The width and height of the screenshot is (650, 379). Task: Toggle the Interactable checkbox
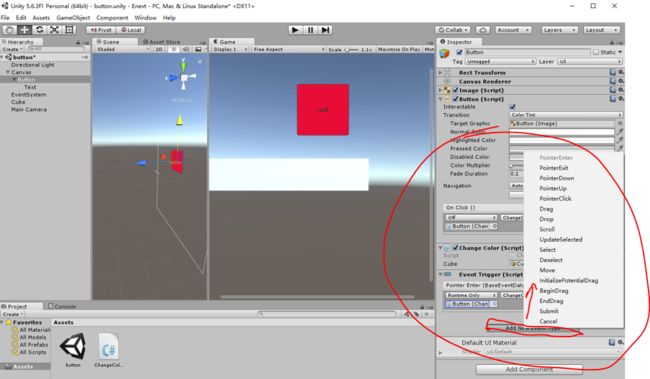coord(512,107)
